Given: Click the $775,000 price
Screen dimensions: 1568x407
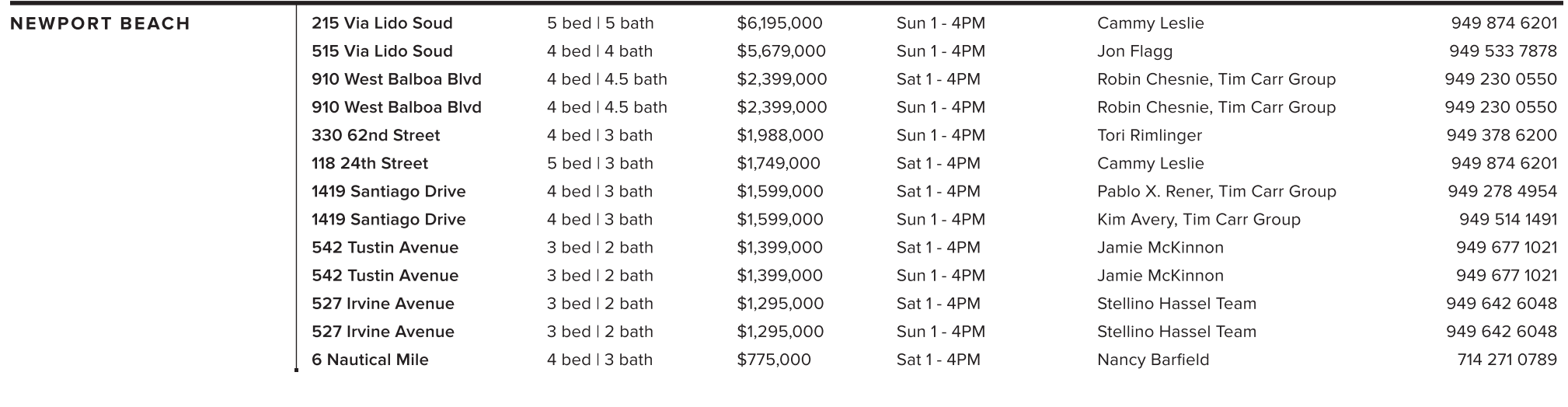Looking at the screenshot, I should pyautogui.click(x=773, y=360).
